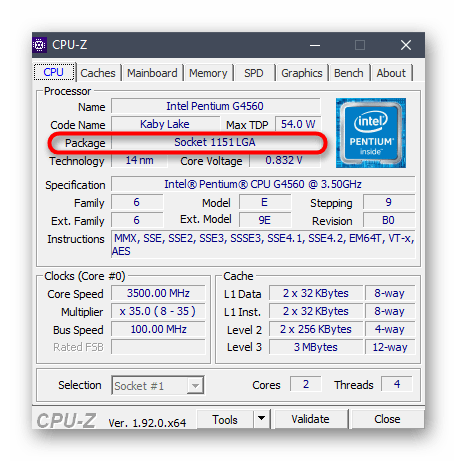Open the Bench tab

[x=349, y=73]
